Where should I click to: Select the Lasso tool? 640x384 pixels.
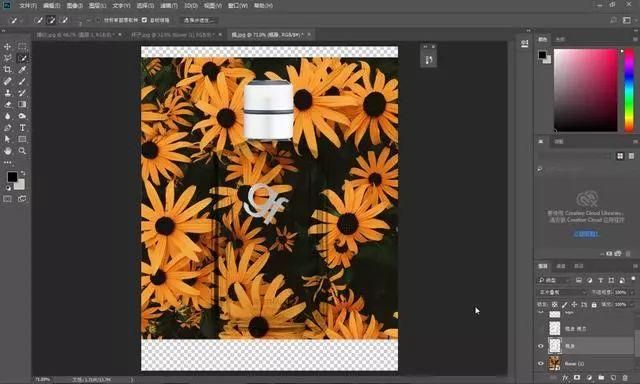(7, 58)
